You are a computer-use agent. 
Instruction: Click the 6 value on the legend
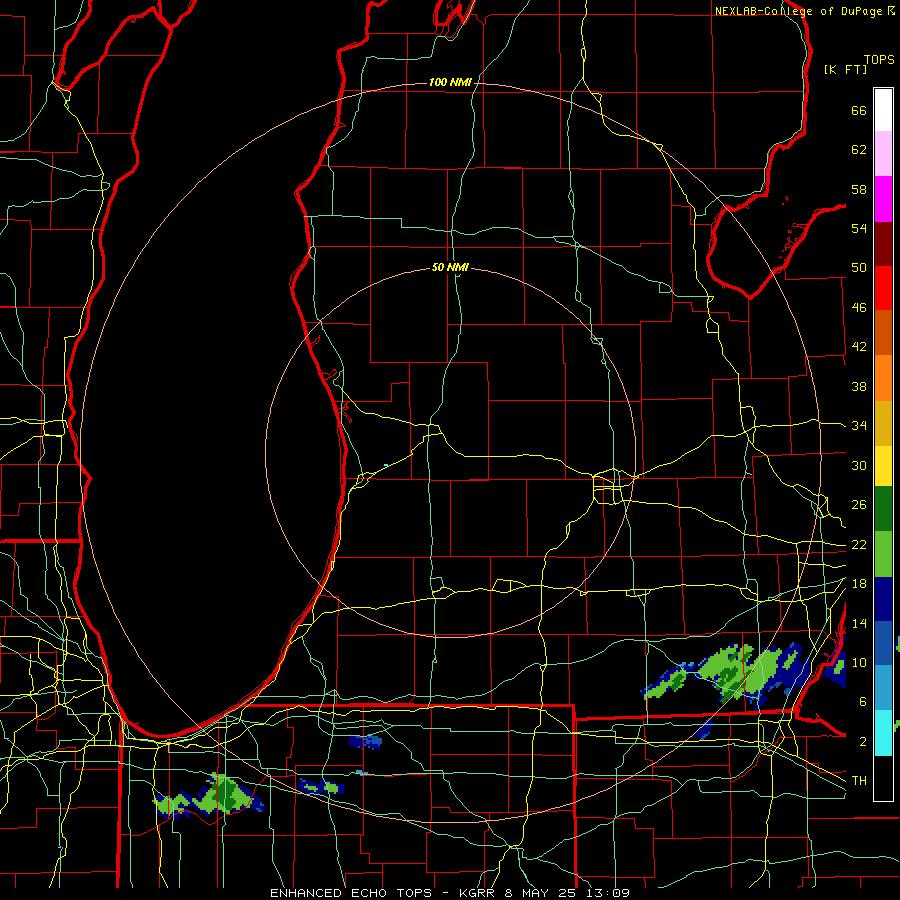862,702
